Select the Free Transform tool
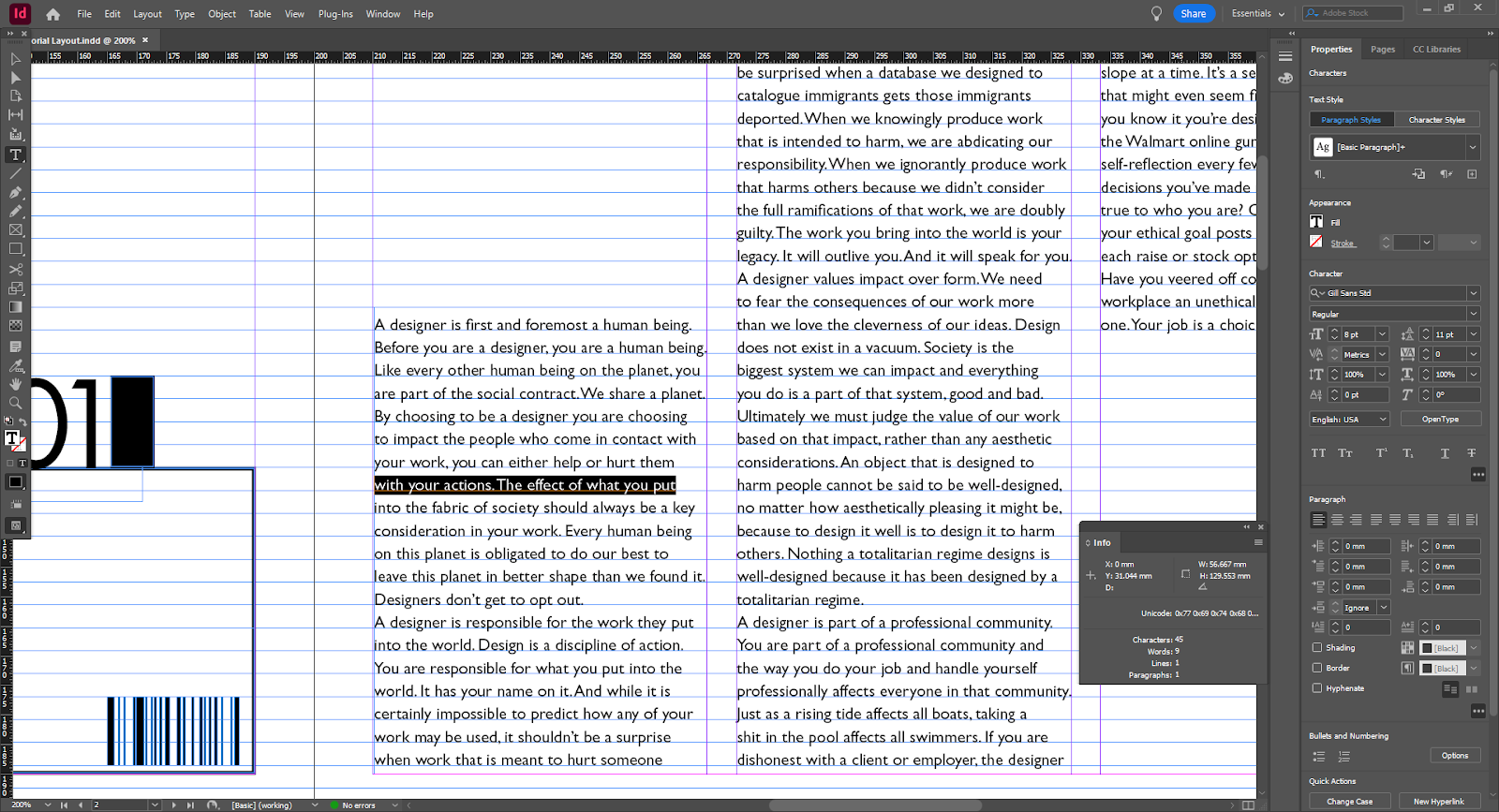The height and width of the screenshot is (812, 1499). click(x=15, y=288)
